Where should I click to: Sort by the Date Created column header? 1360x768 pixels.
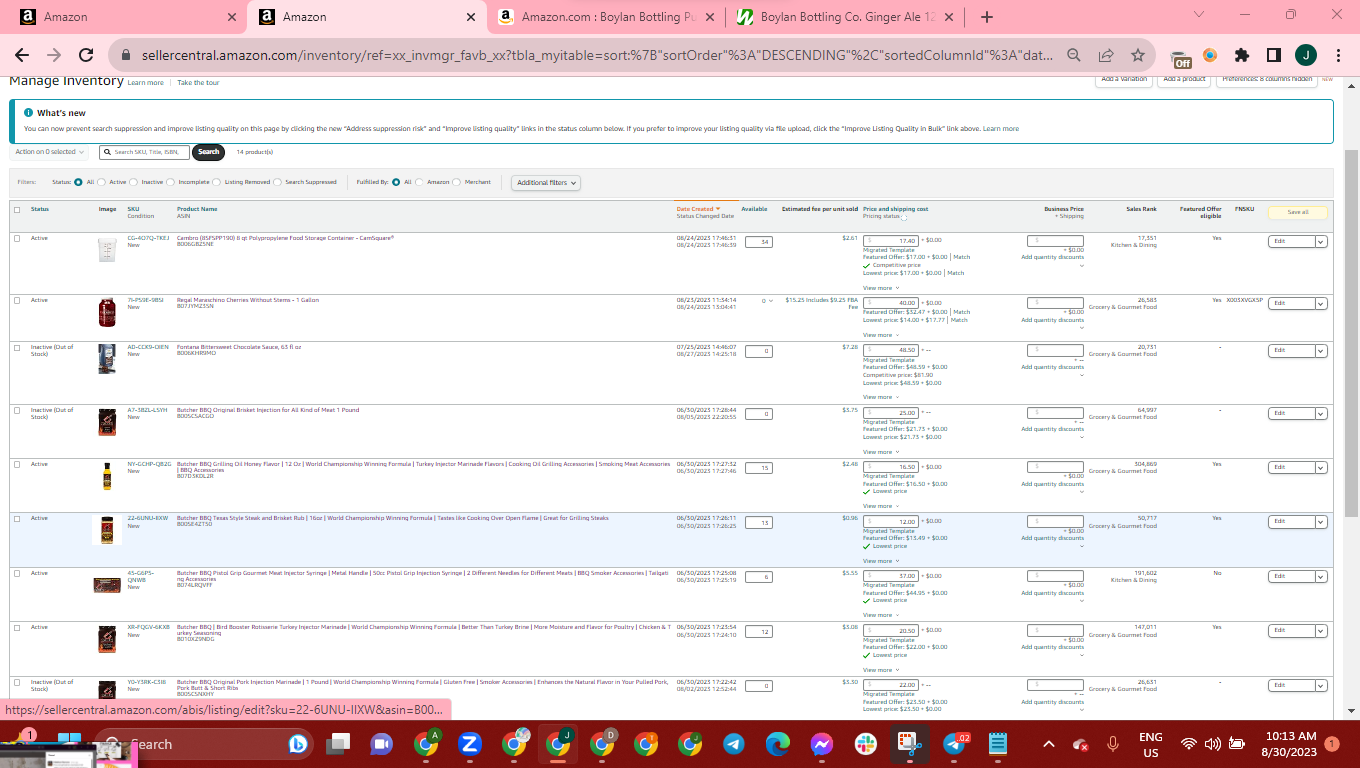pos(698,209)
